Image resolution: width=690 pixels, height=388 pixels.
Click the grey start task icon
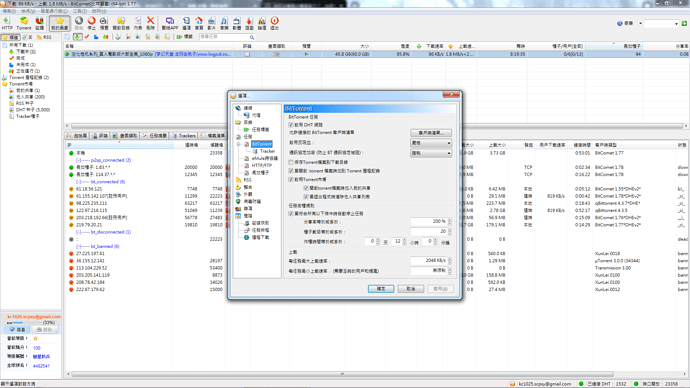point(79,23)
